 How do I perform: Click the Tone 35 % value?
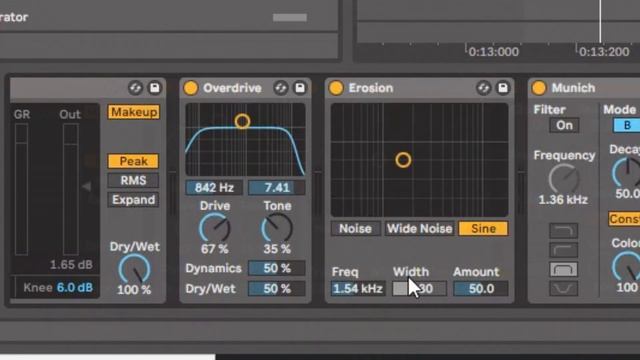277,249
